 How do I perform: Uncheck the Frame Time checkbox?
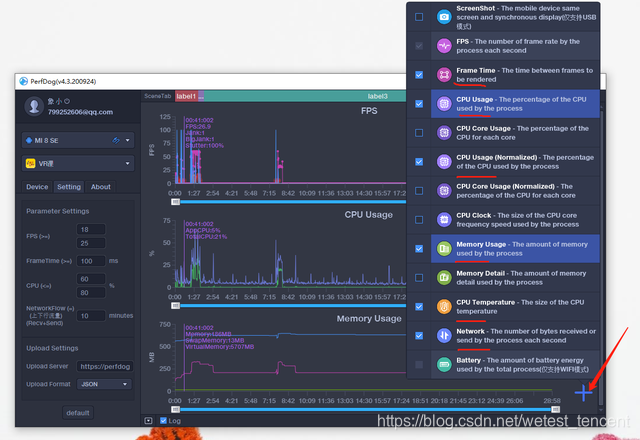point(419,75)
